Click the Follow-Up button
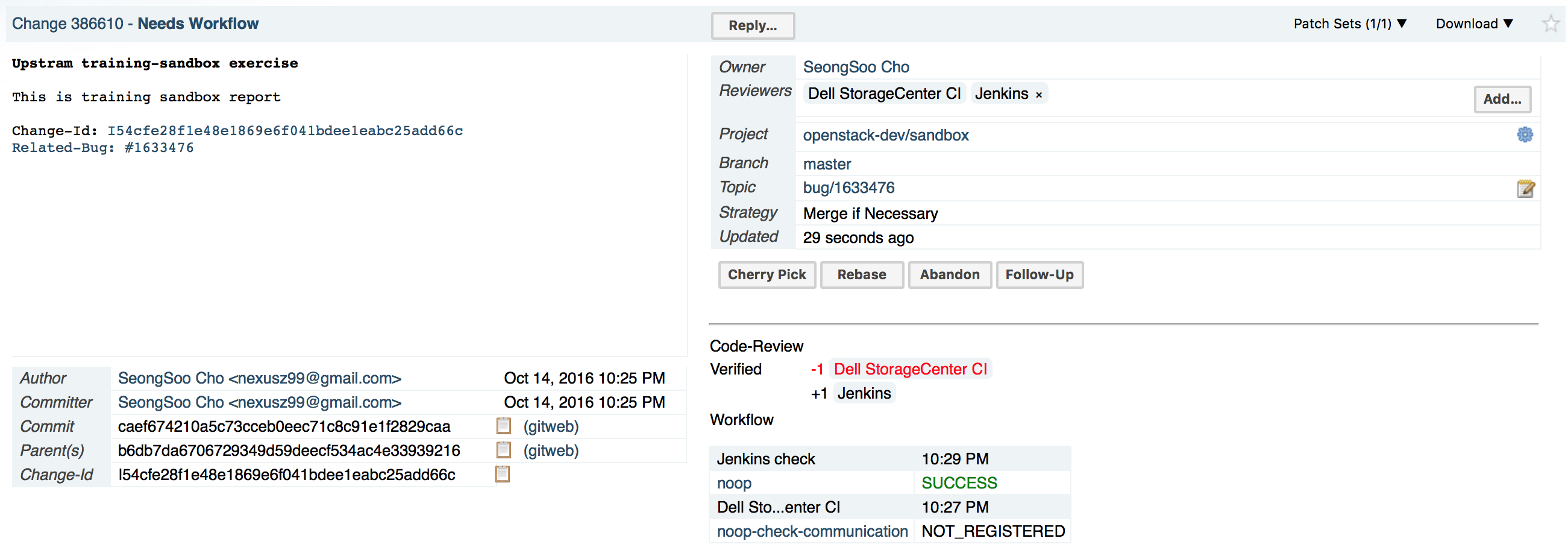The height and width of the screenshot is (550, 1568). click(x=1040, y=276)
